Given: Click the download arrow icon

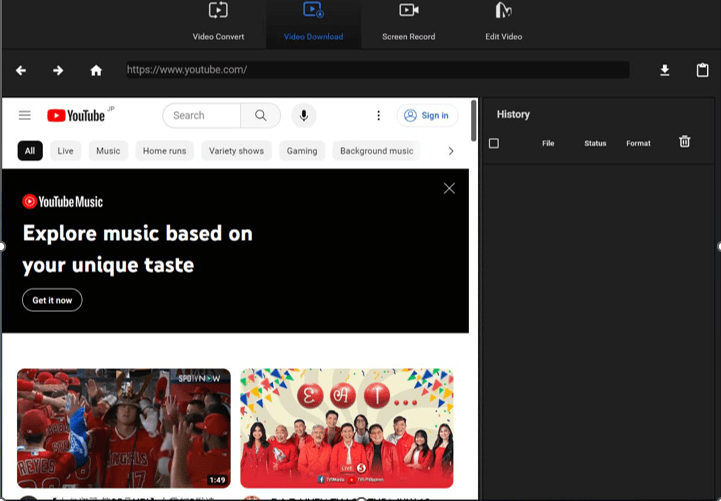Looking at the screenshot, I should (x=664, y=70).
